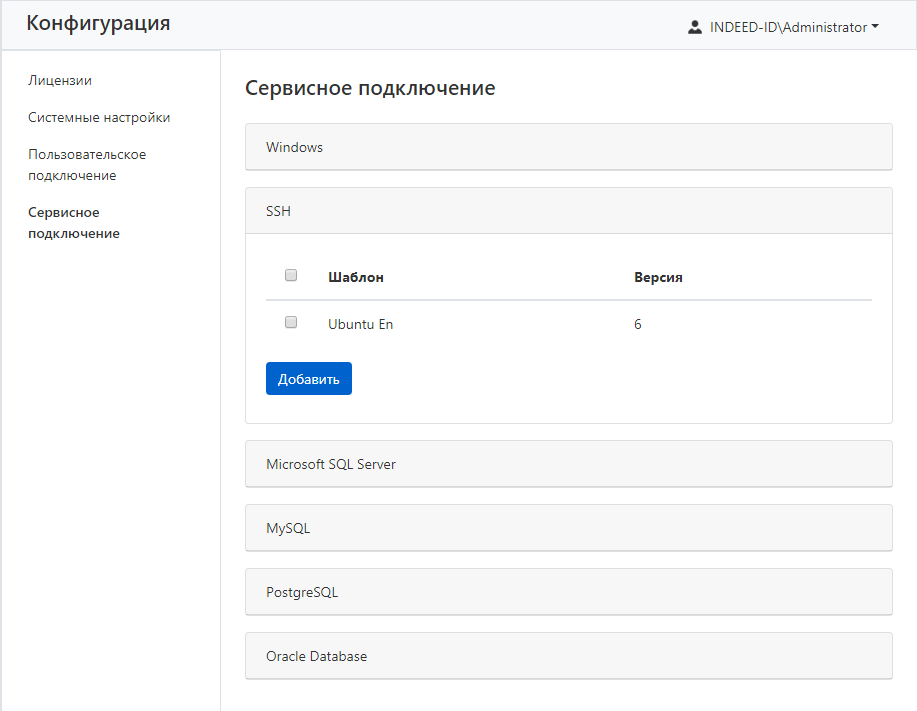Select Сервисное подключение in sidebar

[74, 223]
